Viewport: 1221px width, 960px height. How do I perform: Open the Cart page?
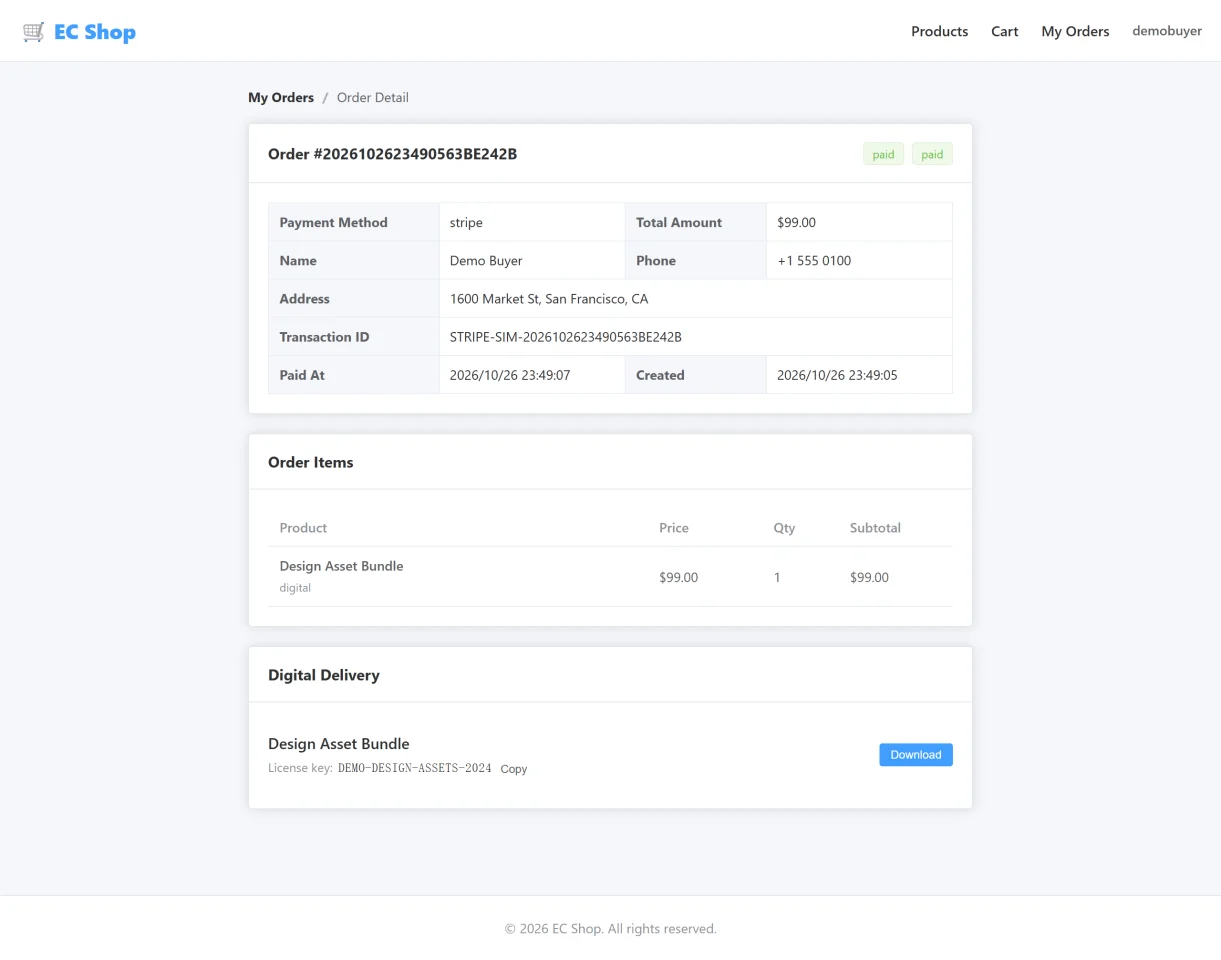tap(1004, 31)
